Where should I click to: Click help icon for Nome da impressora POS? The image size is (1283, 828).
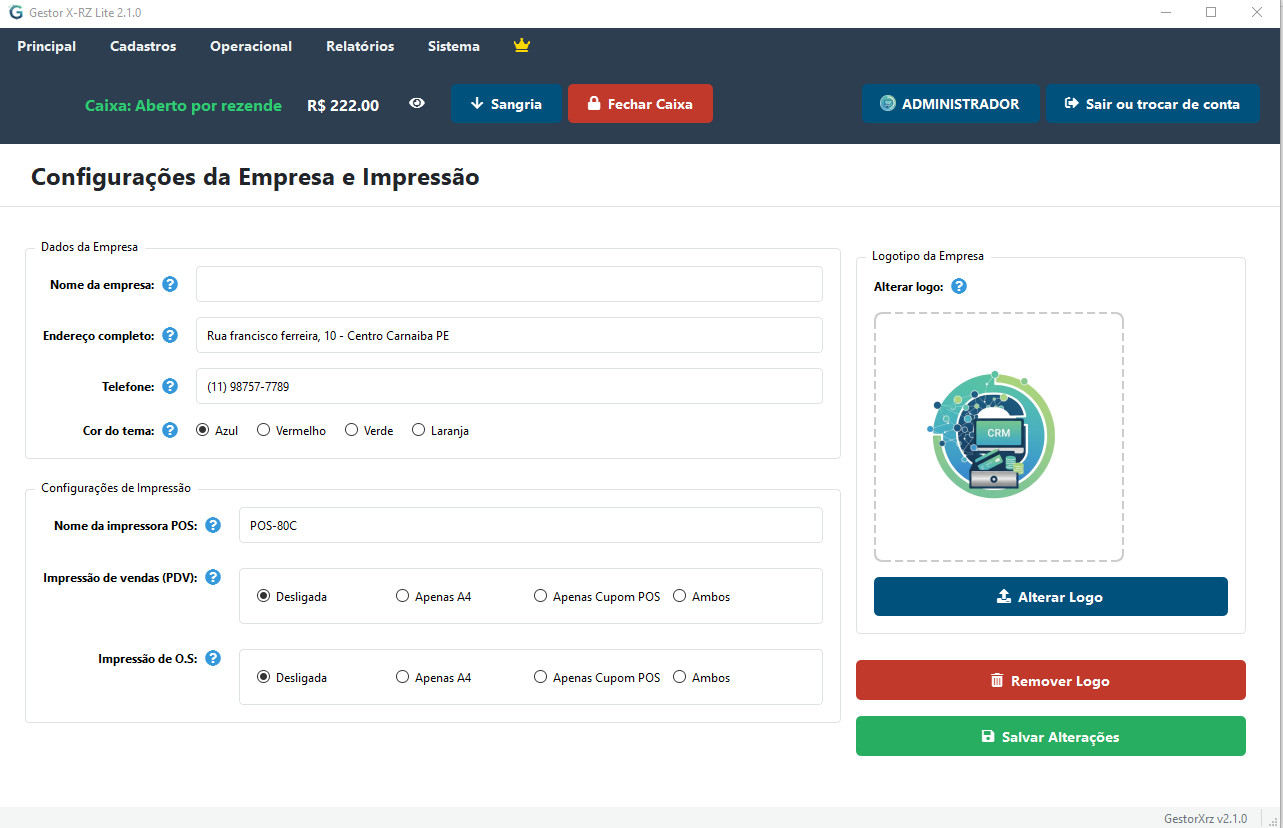(x=213, y=525)
